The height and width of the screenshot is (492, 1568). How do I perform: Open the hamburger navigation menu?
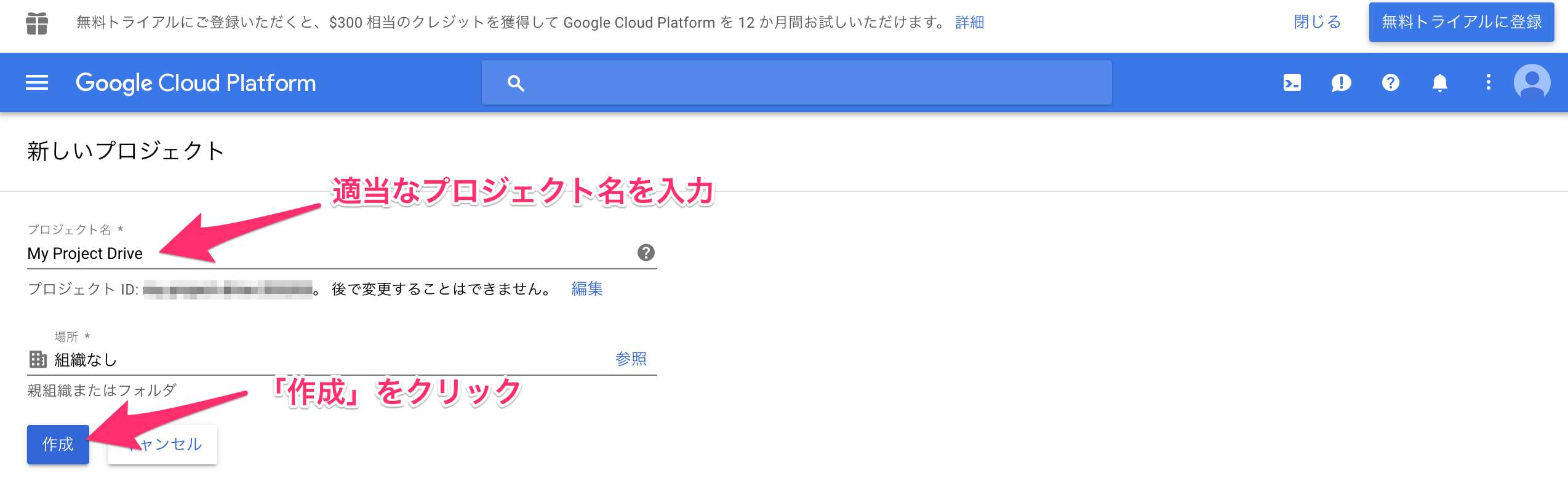point(37,82)
